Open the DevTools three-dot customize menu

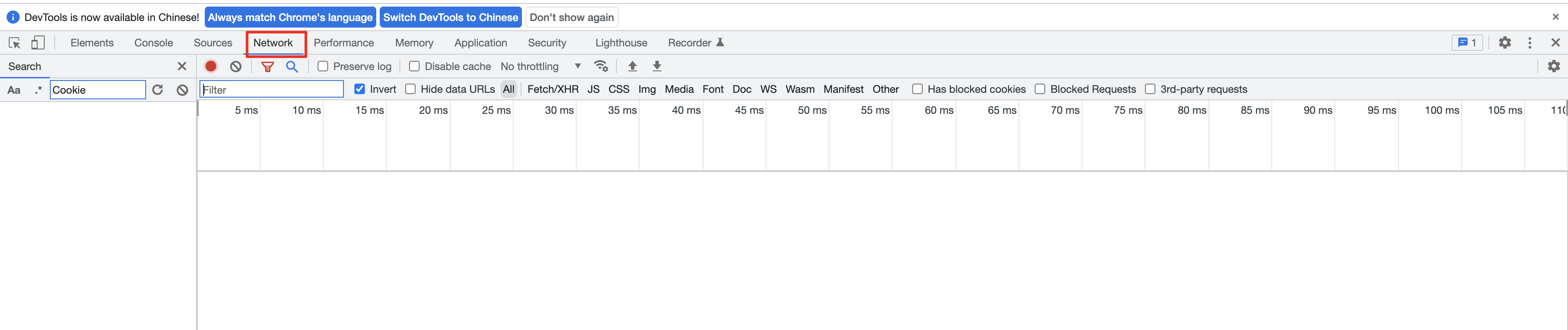pos(1529,42)
